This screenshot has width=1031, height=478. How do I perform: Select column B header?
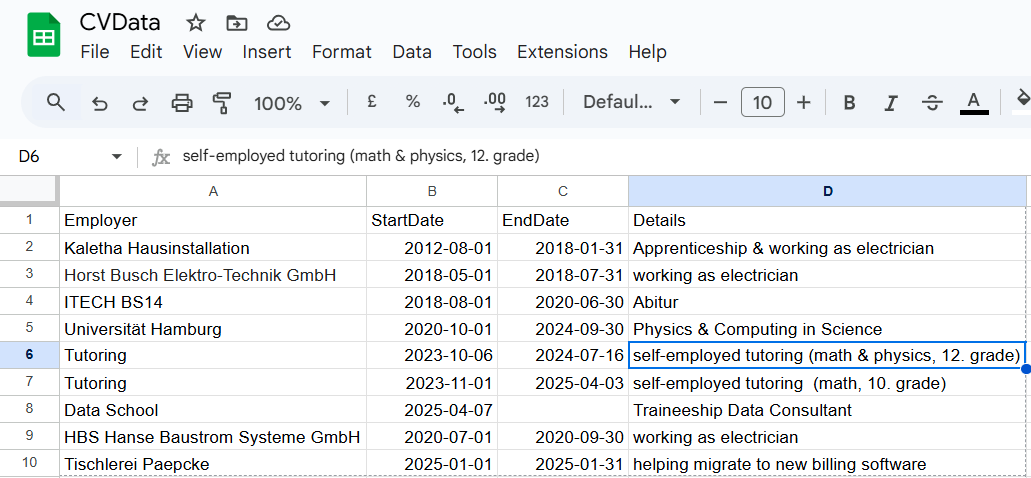click(432, 191)
